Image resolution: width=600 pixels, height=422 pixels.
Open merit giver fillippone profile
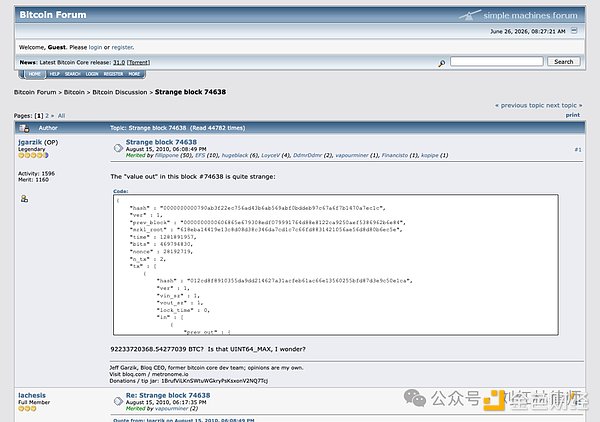point(167,155)
